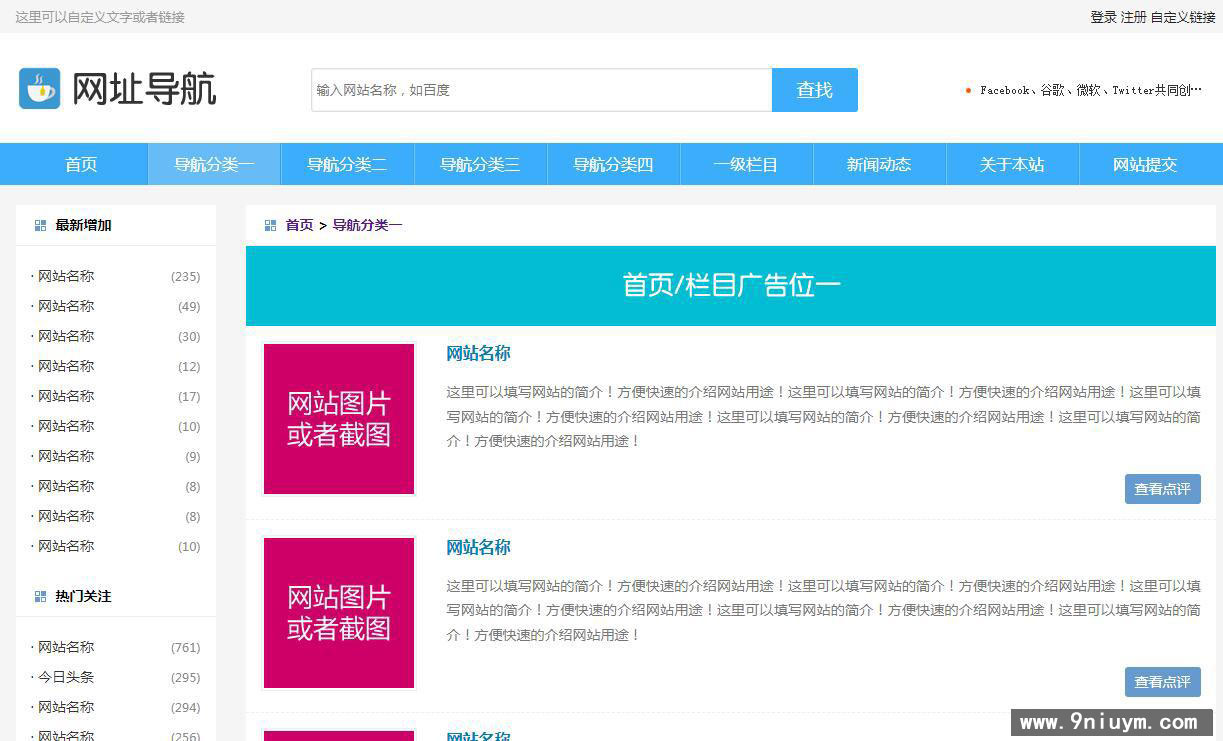1223x741 pixels.
Task: Click the coffee cup logo icon
Action: tap(39, 88)
